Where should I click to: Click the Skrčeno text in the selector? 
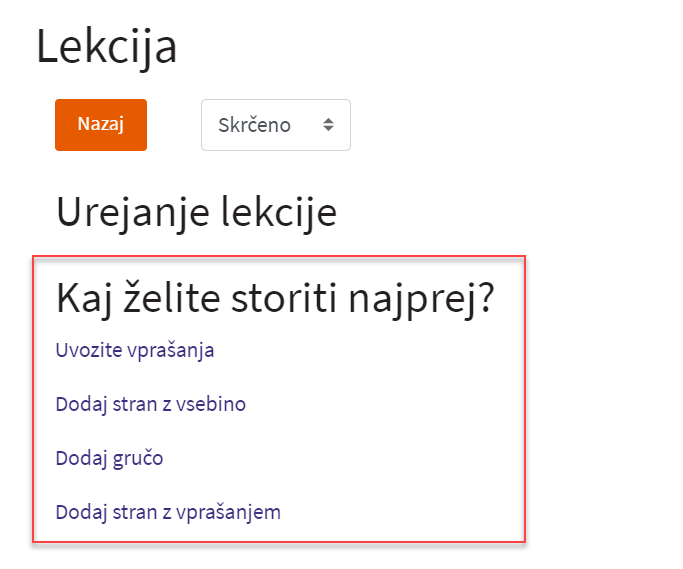coord(254,125)
